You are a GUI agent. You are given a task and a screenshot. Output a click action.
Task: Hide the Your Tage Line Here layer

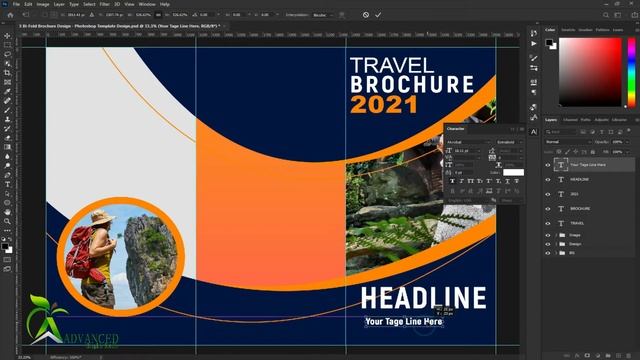click(548, 165)
